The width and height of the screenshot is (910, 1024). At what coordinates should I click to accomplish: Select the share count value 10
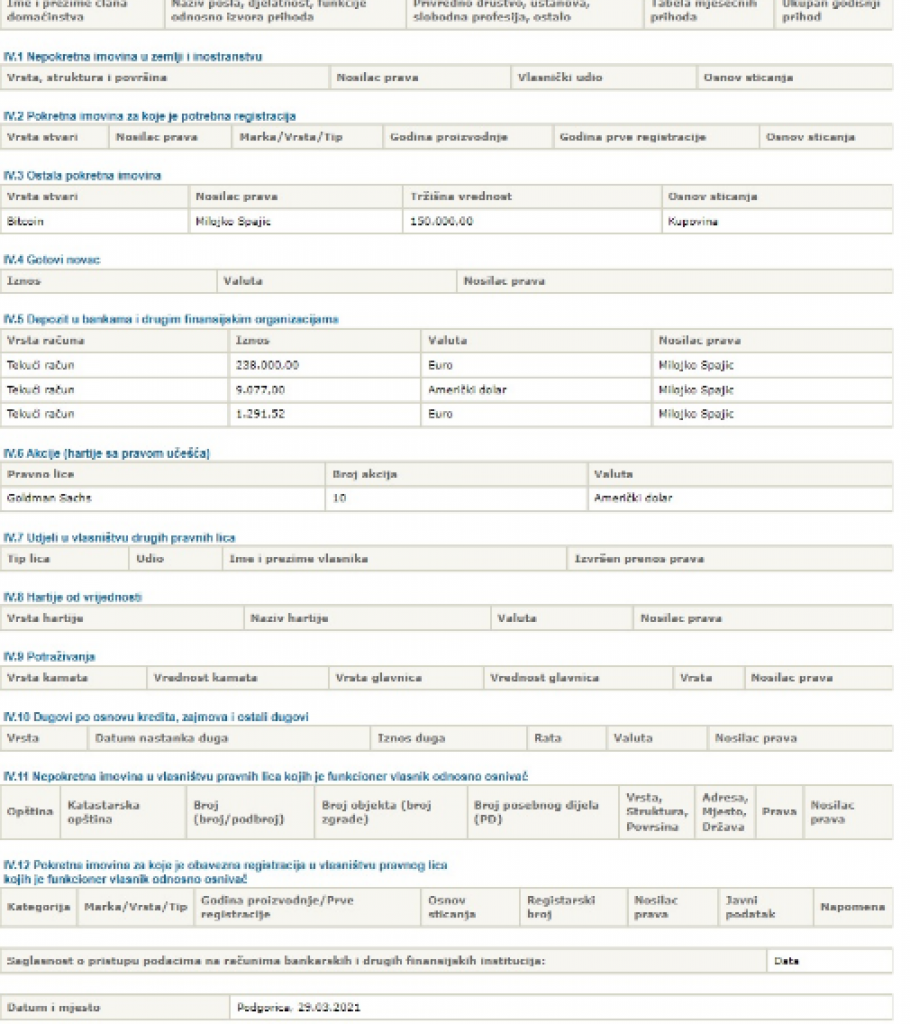click(x=339, y=497)
